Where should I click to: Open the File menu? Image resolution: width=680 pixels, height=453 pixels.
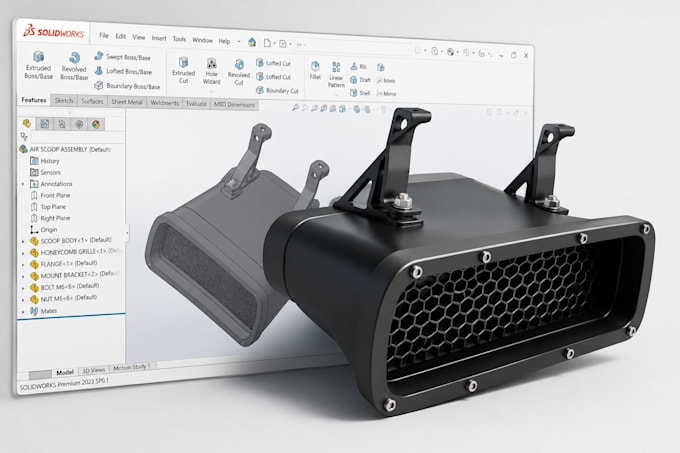pos(104,36)
